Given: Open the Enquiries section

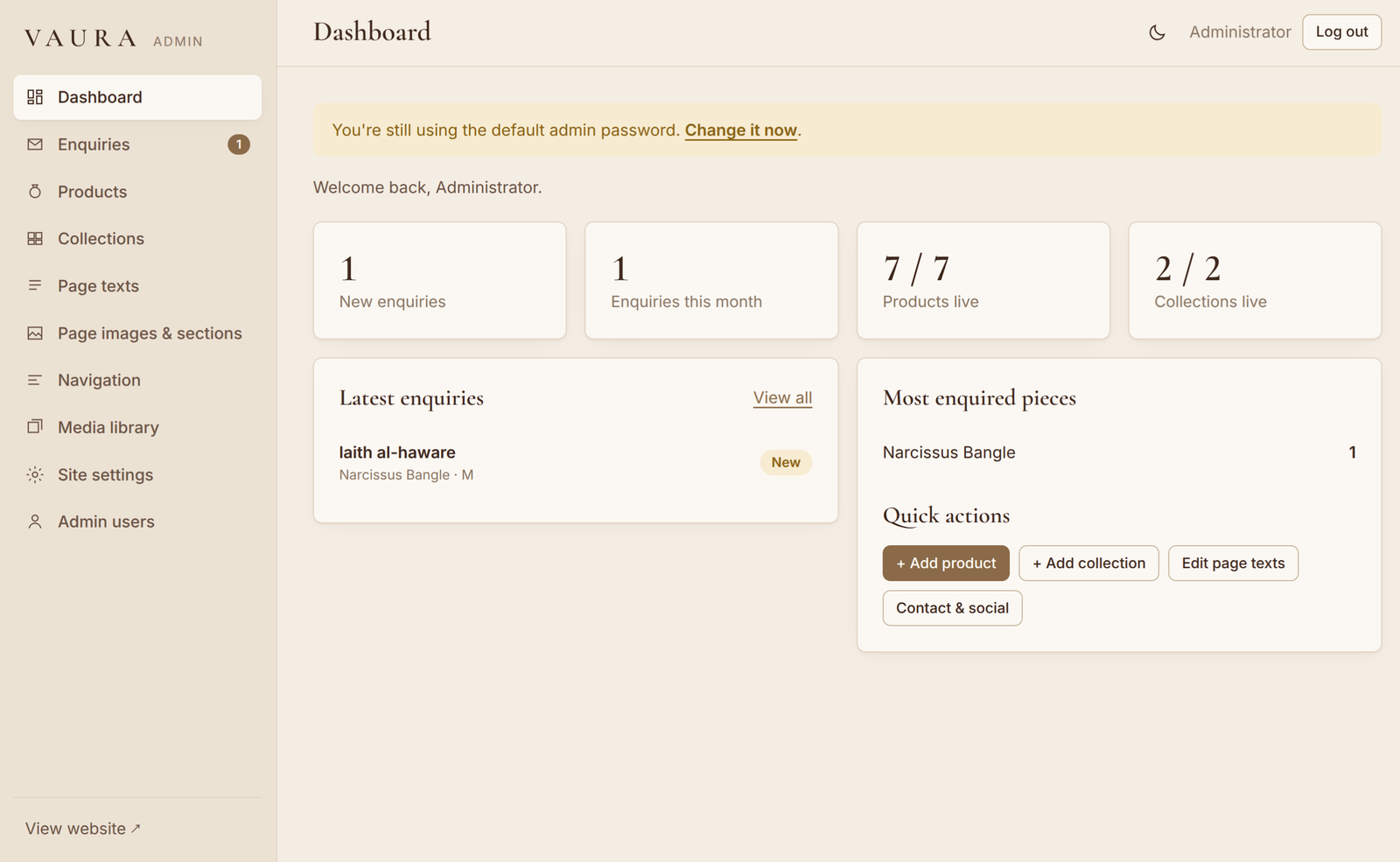Looking at the screenshot, I should point(137,144).
